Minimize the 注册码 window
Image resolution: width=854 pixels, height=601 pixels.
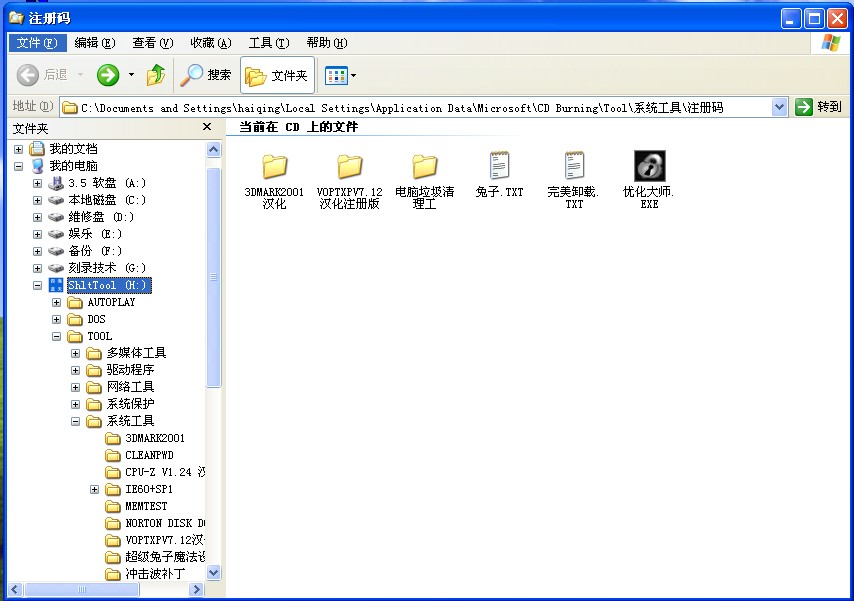click(791, 19)
